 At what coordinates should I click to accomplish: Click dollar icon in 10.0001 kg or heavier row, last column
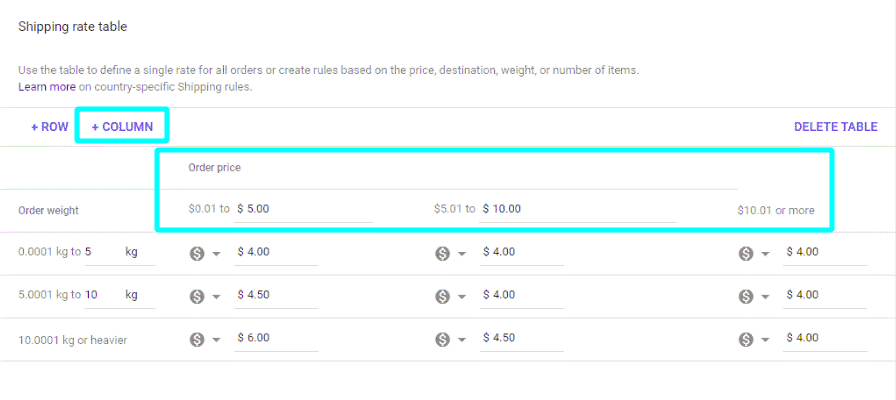[x=746, y=340]
